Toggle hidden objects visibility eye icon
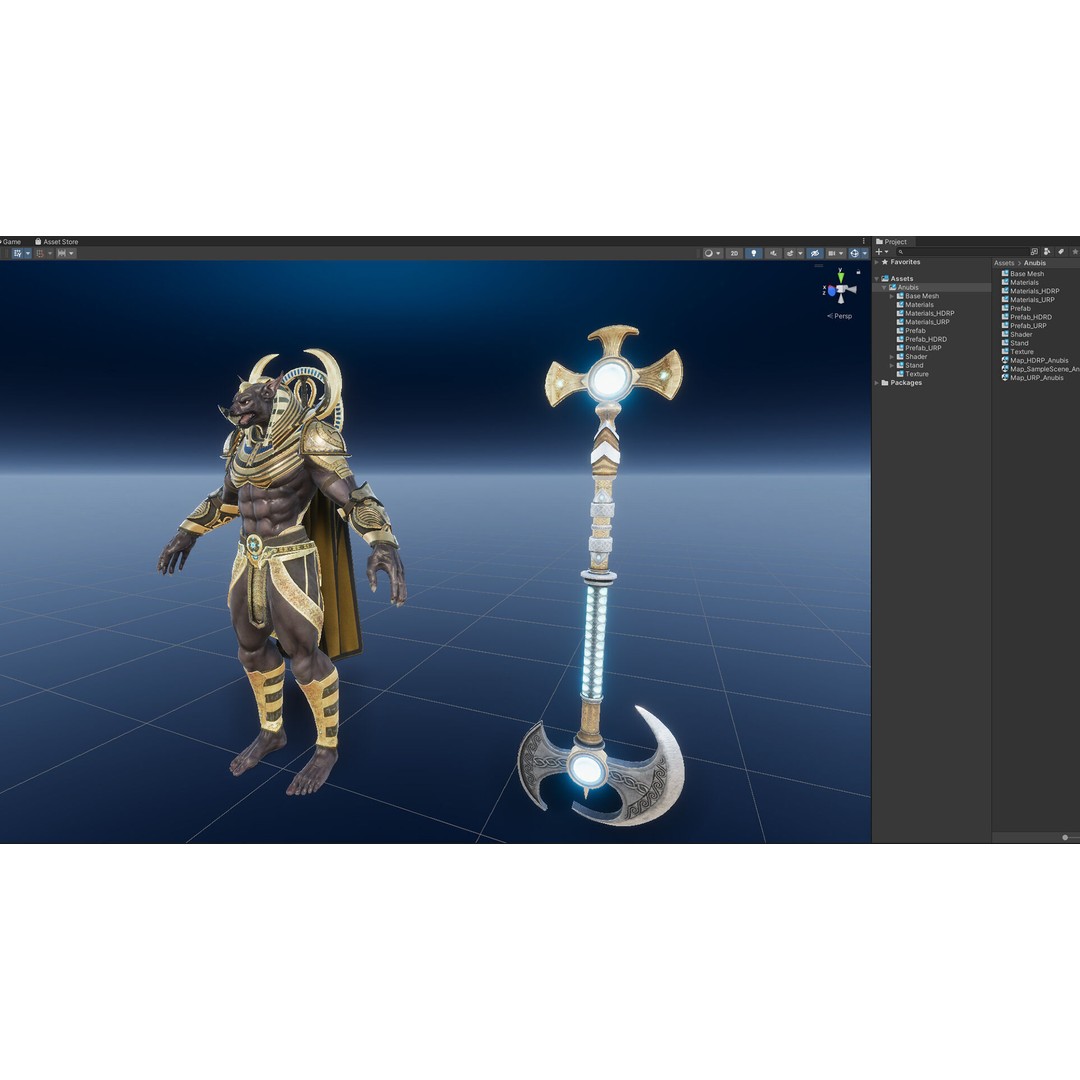Screen dimensions: 1080x1080 click(x=815, y=253)
